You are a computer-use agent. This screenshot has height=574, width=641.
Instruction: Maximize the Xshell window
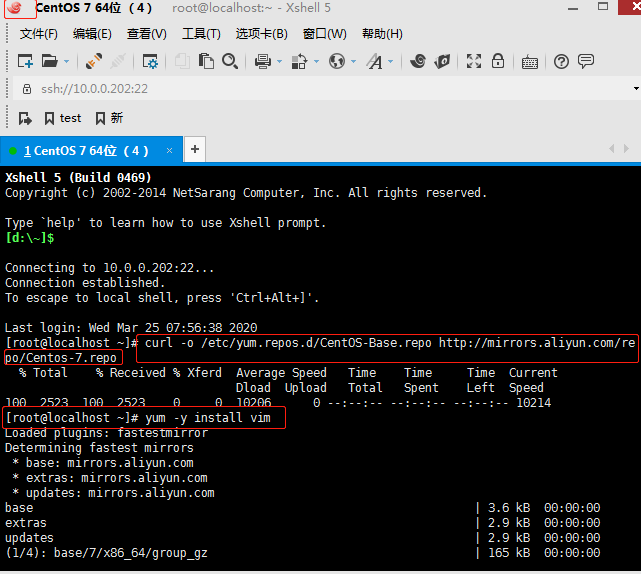point(603,6)
